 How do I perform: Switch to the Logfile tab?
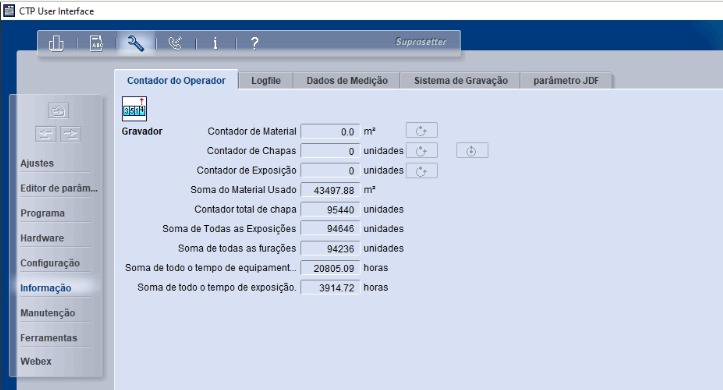266,81
